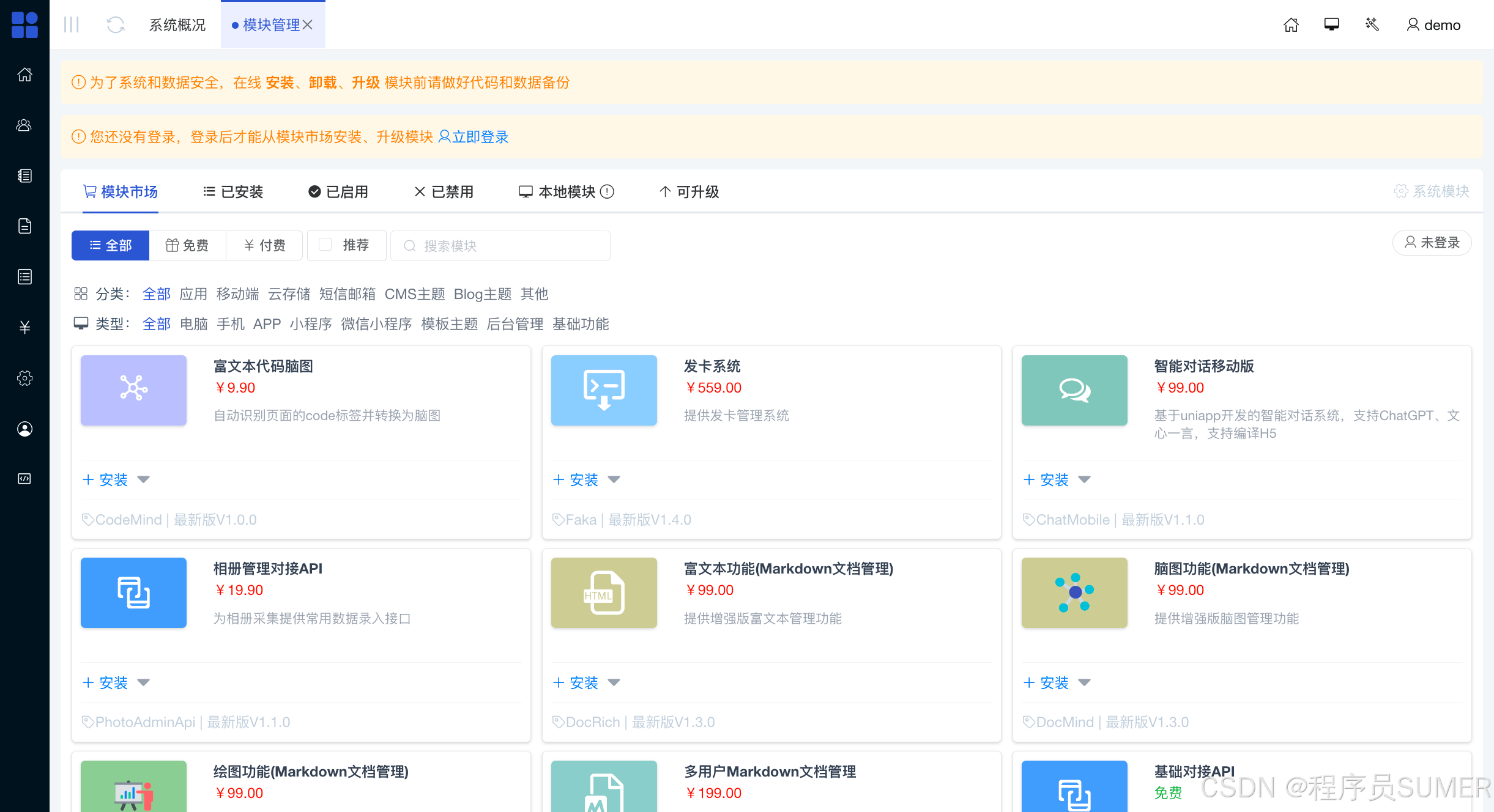1494x812 pixels.
Task: Install the 富文本功能 Markdown module
Action: point(576,683)
